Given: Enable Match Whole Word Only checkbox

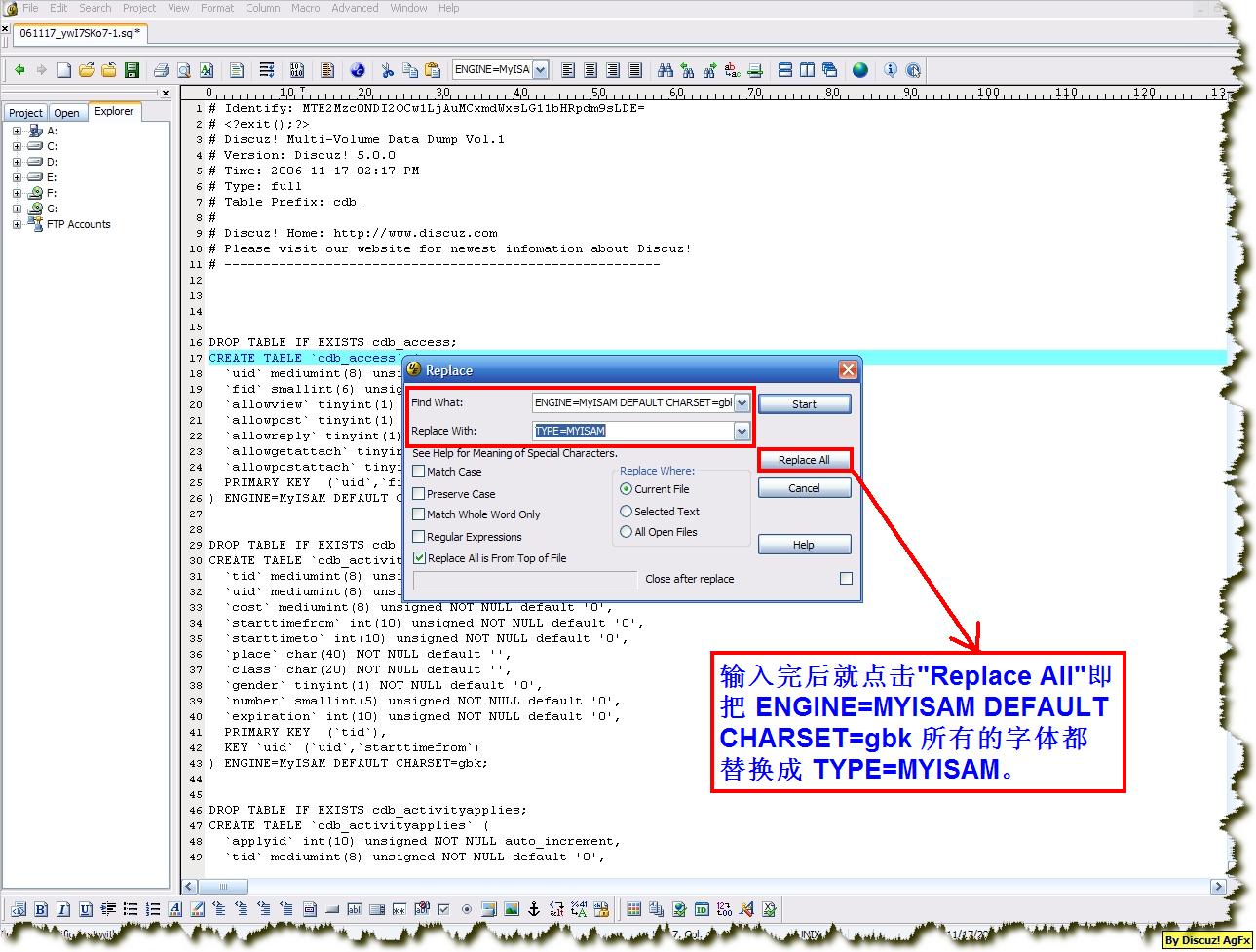Looking at the screenshot, I should tap(419, 514).
